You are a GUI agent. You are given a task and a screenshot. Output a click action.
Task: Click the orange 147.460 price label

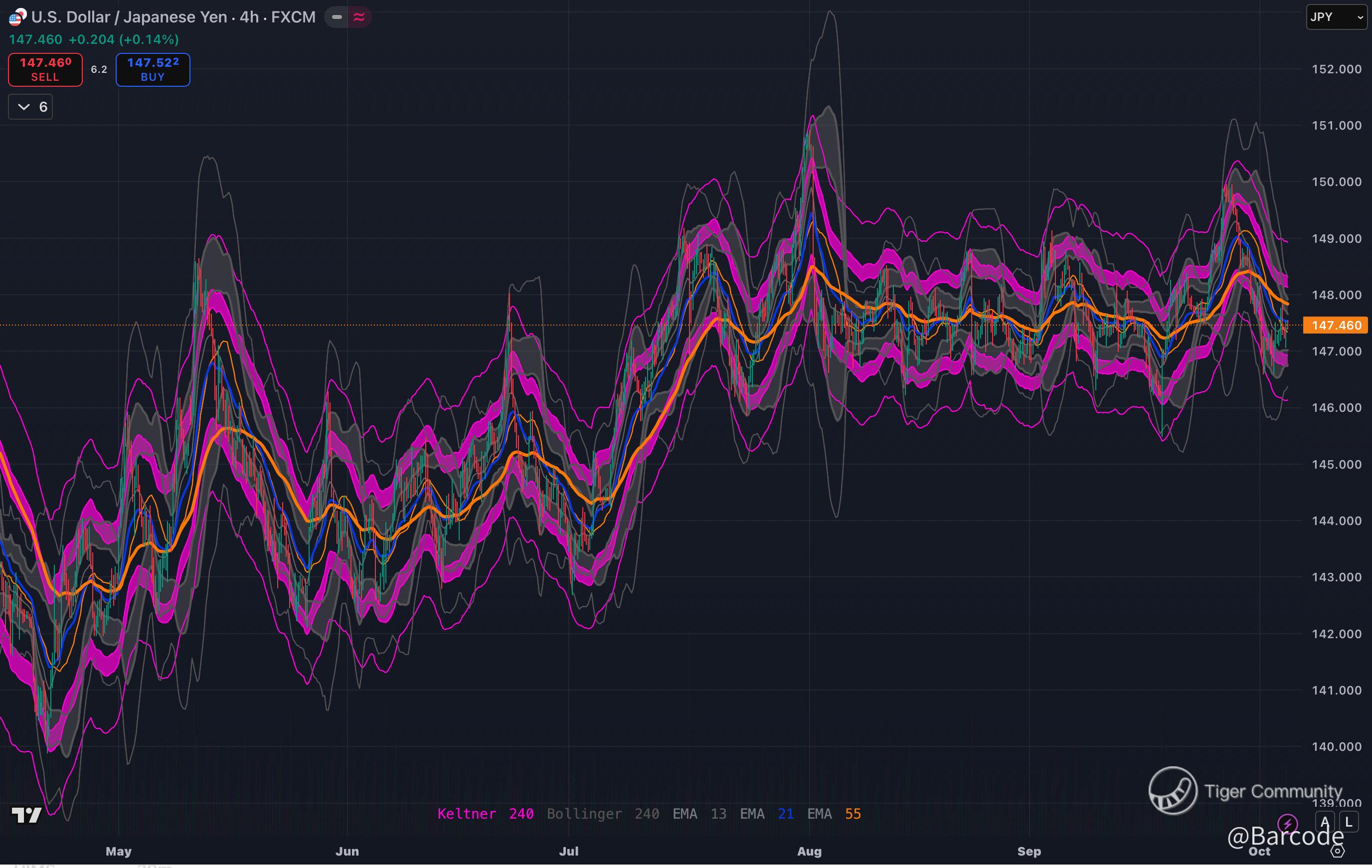(1336, 326)
